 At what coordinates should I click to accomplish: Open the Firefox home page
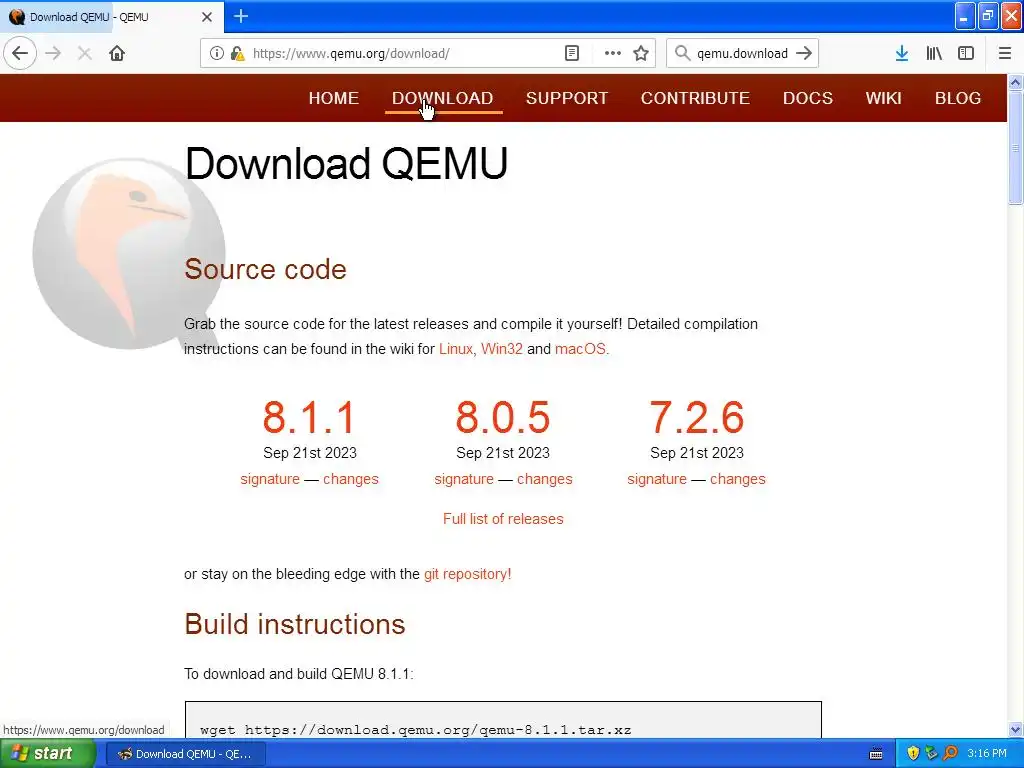tap(117, 53)
